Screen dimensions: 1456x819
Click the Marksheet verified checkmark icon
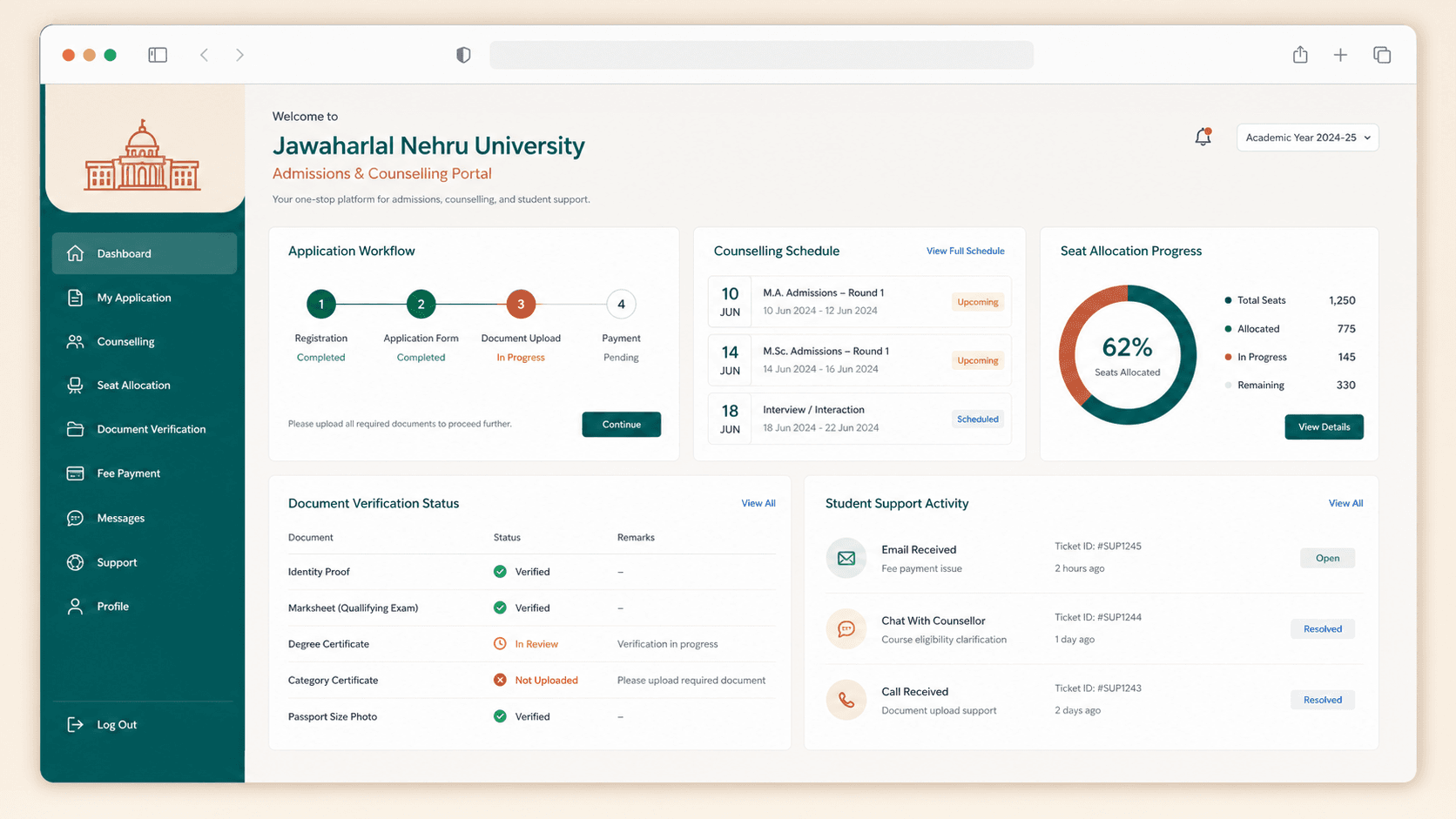(500, 608)
